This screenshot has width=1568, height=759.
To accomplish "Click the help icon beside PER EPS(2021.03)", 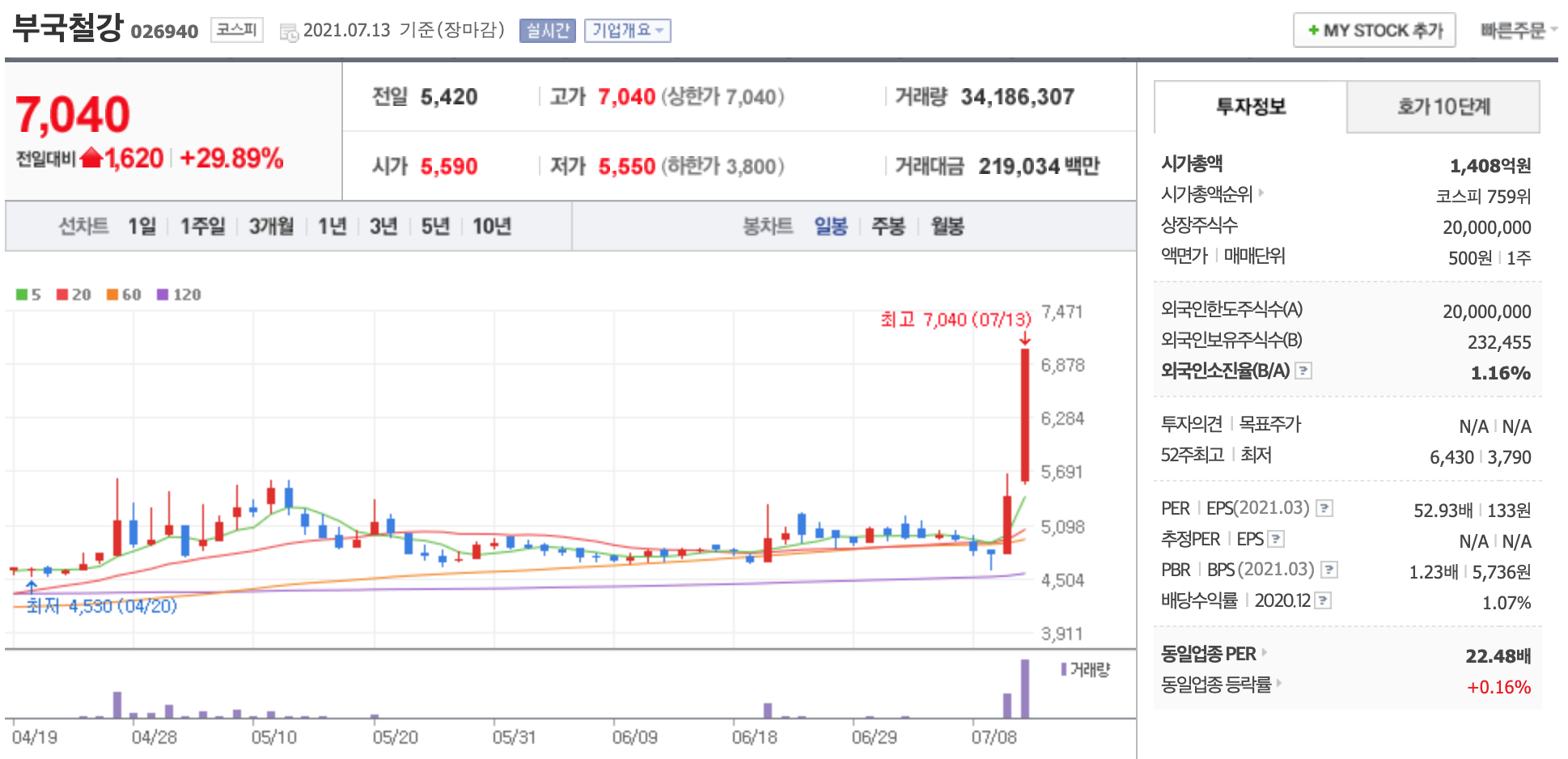I will (x=1324, y=508).
